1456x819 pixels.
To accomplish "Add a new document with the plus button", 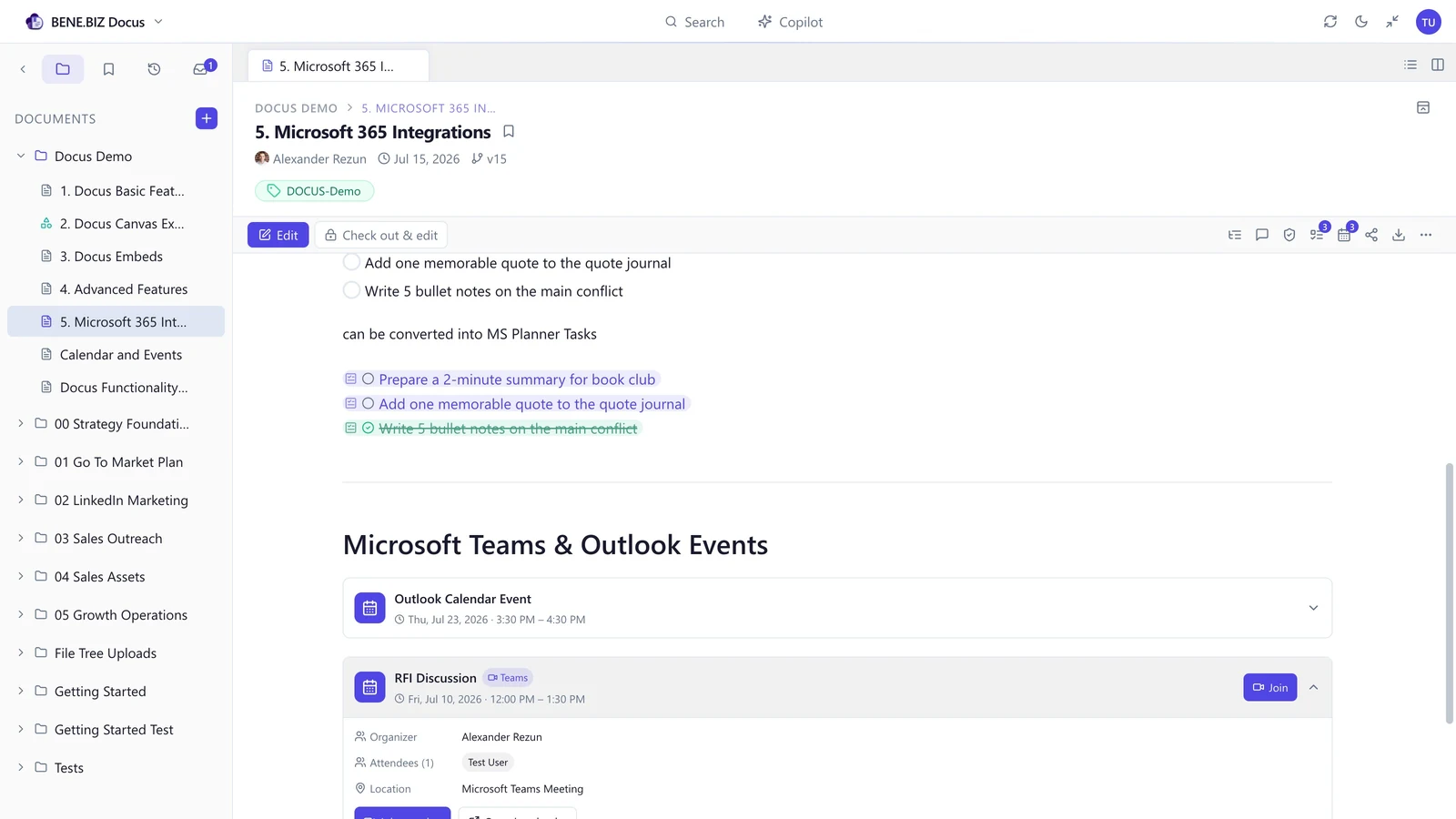I will pos(207,118).
